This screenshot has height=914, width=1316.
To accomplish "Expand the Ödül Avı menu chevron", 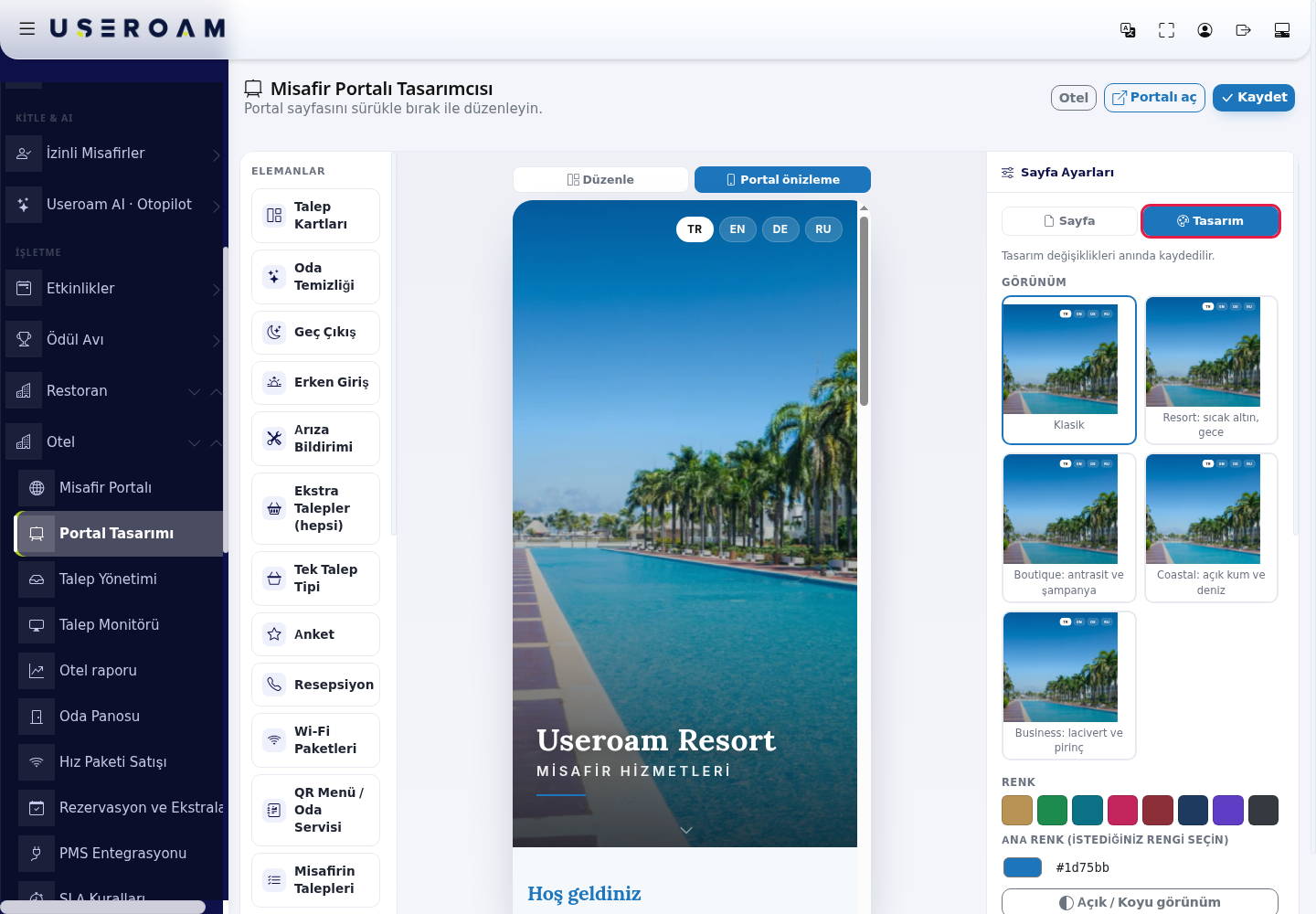I will click(217, 341).
